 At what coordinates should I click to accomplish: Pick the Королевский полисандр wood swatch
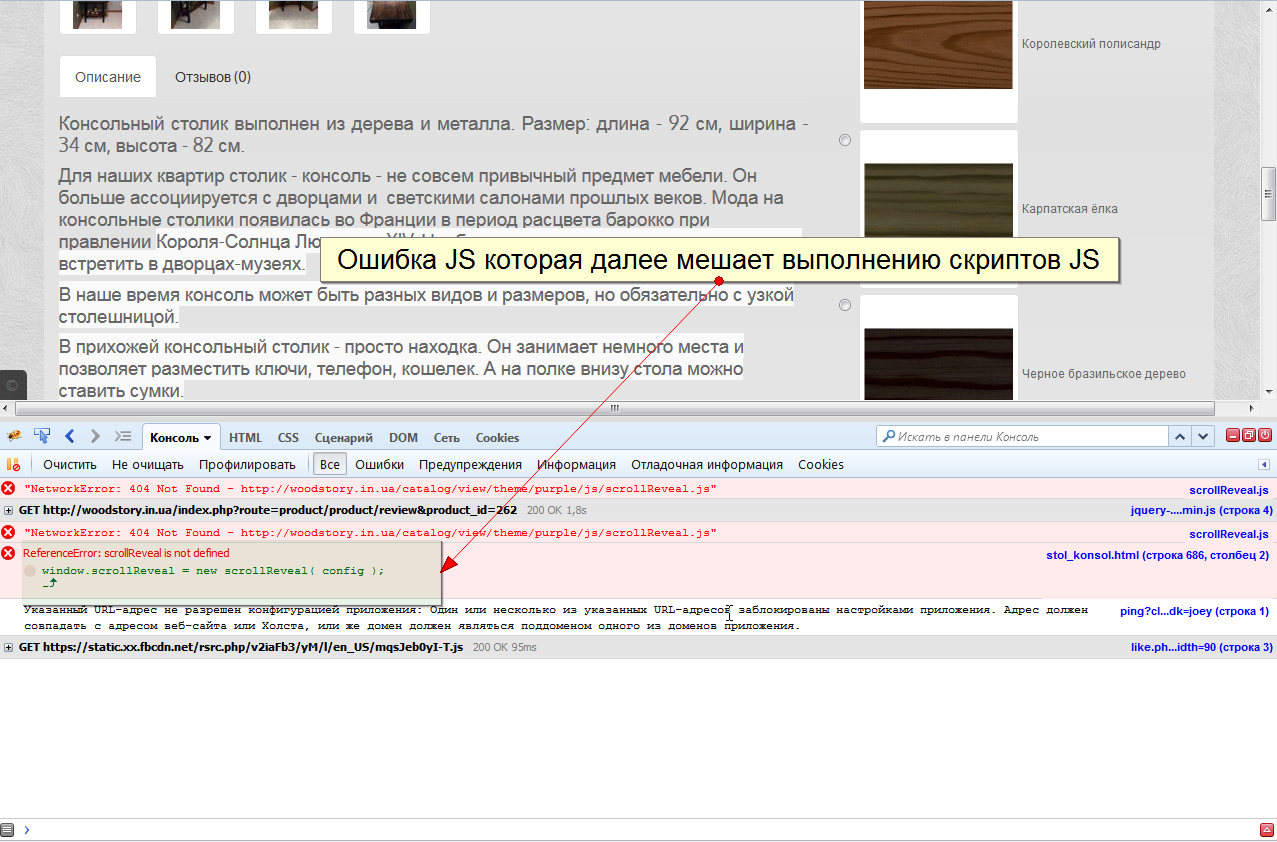point(938,45)
